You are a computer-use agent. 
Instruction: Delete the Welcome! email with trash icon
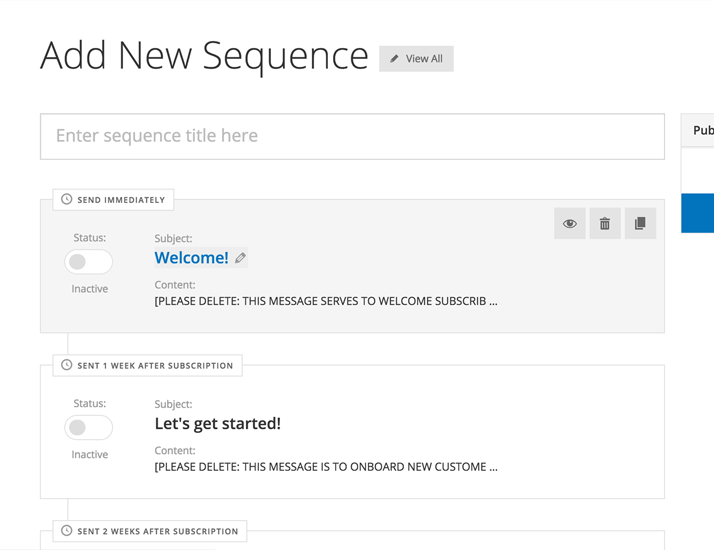605,224
